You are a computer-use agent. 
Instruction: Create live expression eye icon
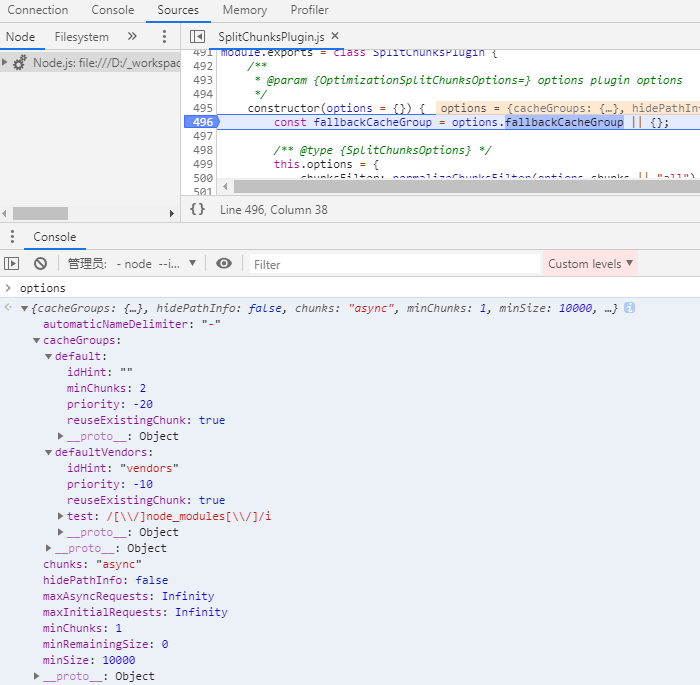[x=224, y=264]
